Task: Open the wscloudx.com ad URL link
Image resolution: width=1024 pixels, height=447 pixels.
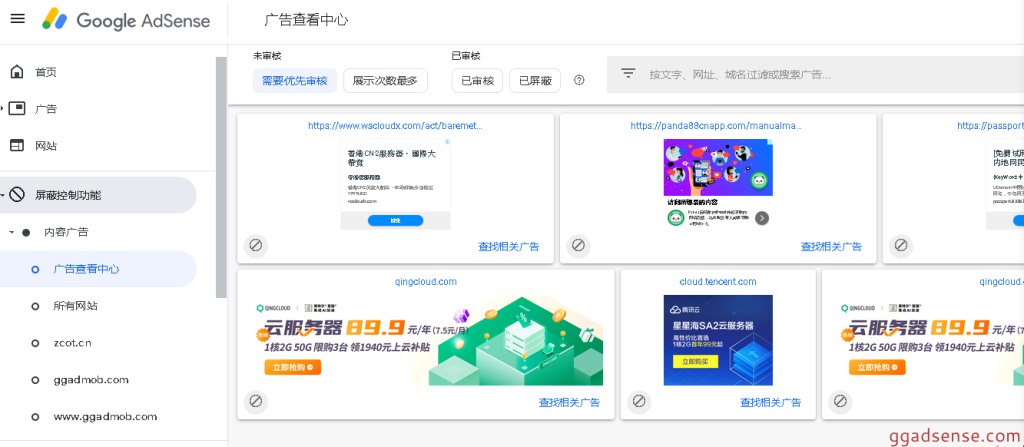Action: (395, 125)
